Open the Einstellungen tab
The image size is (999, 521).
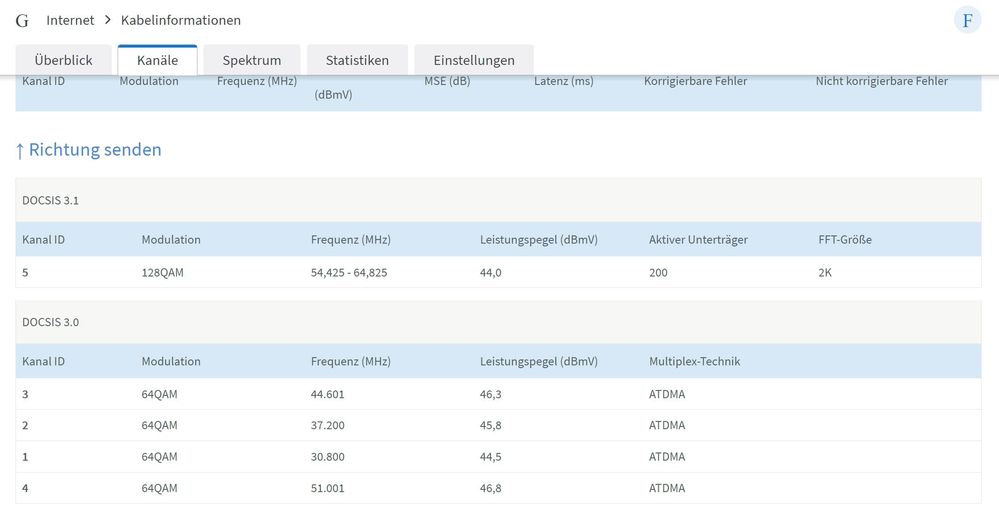pyautogui.click(x=474, y=60)
